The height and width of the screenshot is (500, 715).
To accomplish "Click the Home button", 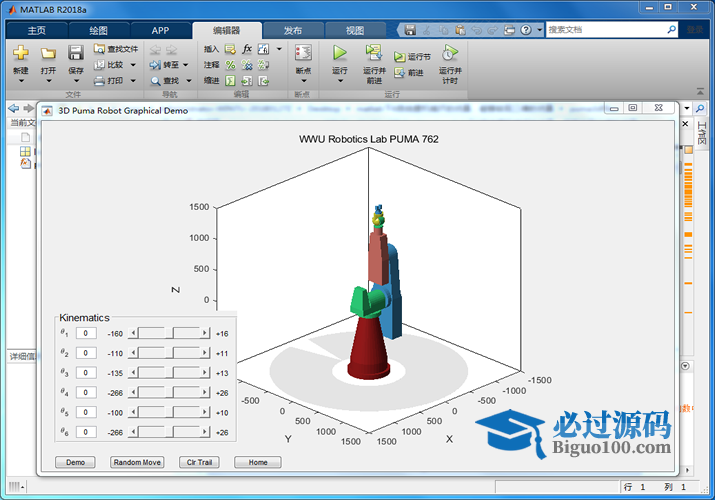I will (x=258, y=462).
